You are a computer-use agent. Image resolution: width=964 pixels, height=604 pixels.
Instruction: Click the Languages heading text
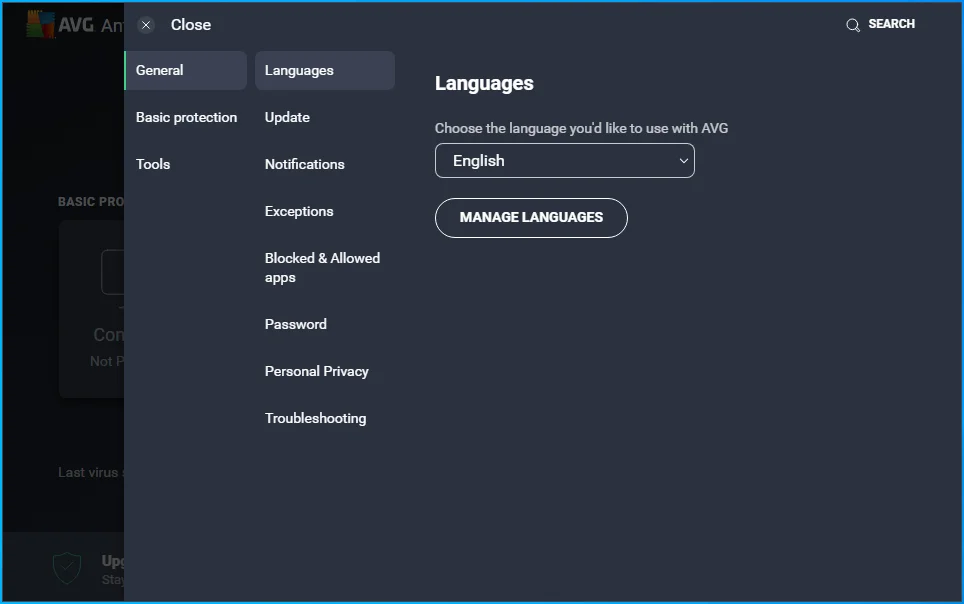point(484,83)
